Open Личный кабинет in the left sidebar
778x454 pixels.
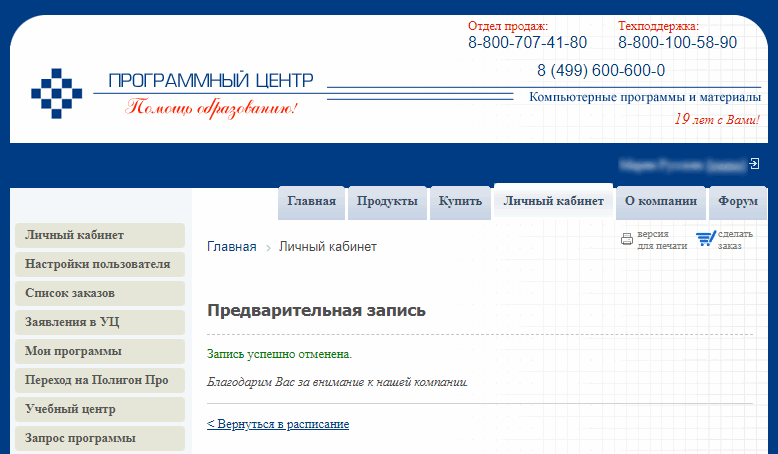[x=99, y=236]
